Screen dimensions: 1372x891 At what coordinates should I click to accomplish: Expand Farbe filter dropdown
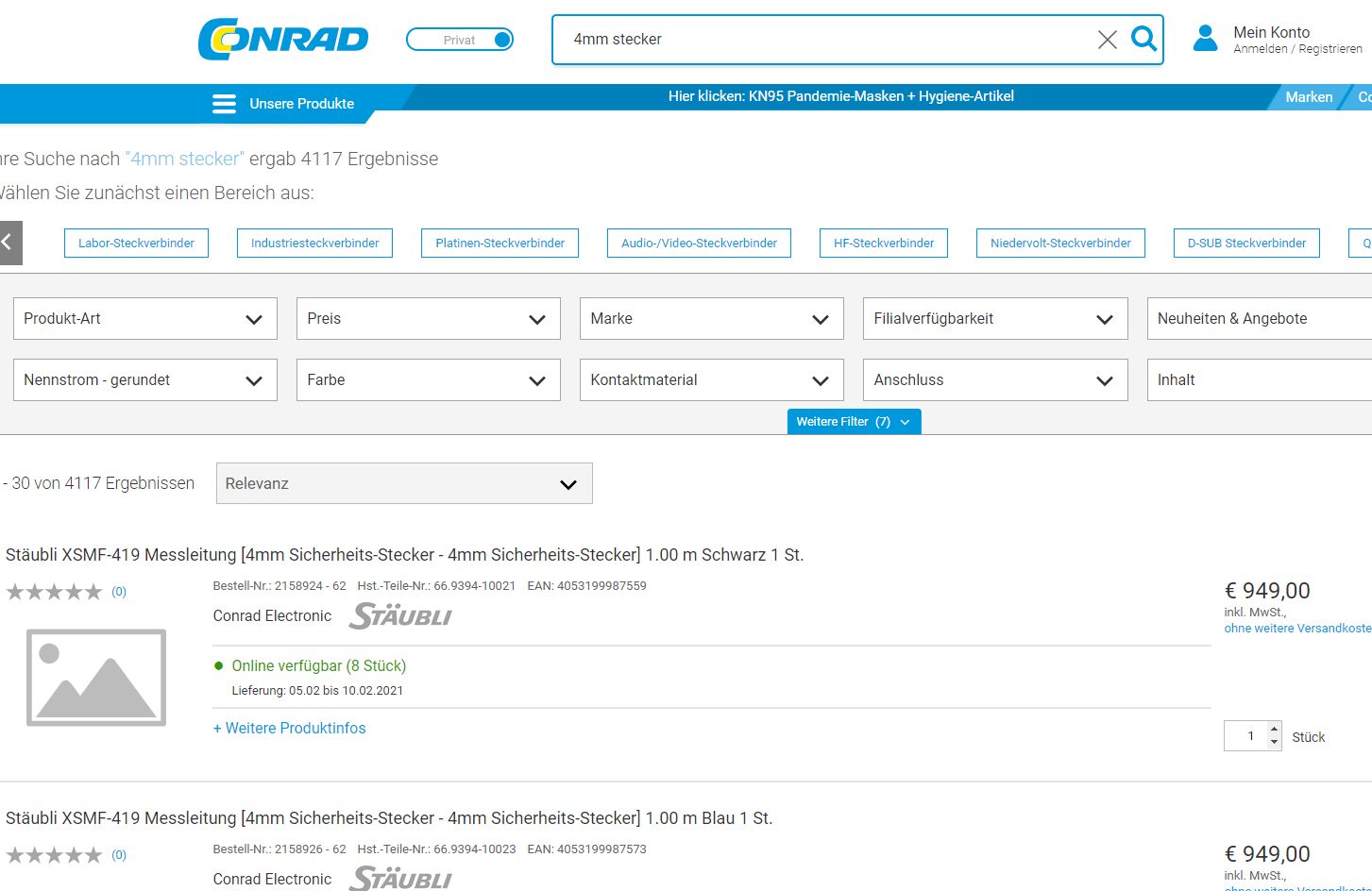pyautogui.click(x=429, y=380)
